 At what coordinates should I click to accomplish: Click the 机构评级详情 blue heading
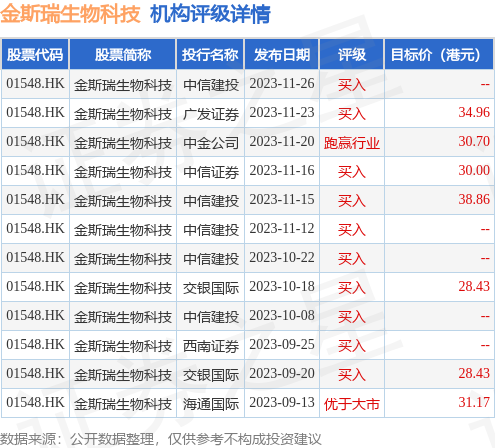pyautogui.click(x=210, y=14)
